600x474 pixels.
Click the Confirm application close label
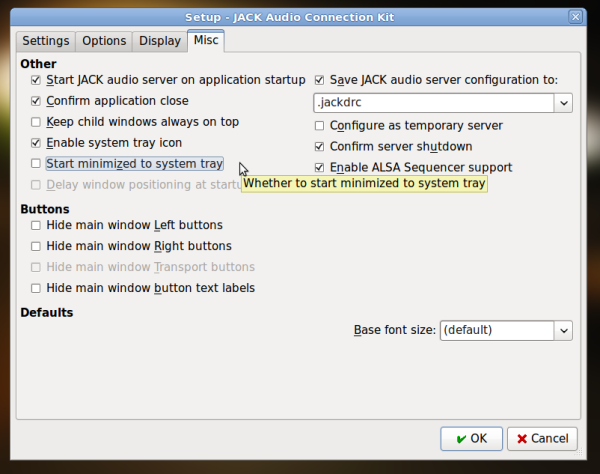117,101
